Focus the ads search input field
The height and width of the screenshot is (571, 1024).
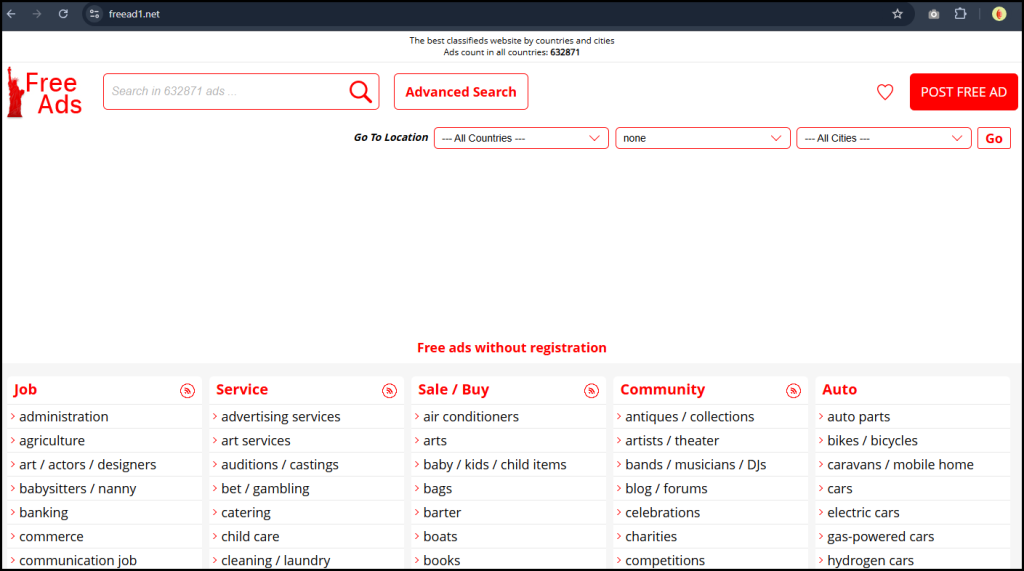tap(225, 92)
